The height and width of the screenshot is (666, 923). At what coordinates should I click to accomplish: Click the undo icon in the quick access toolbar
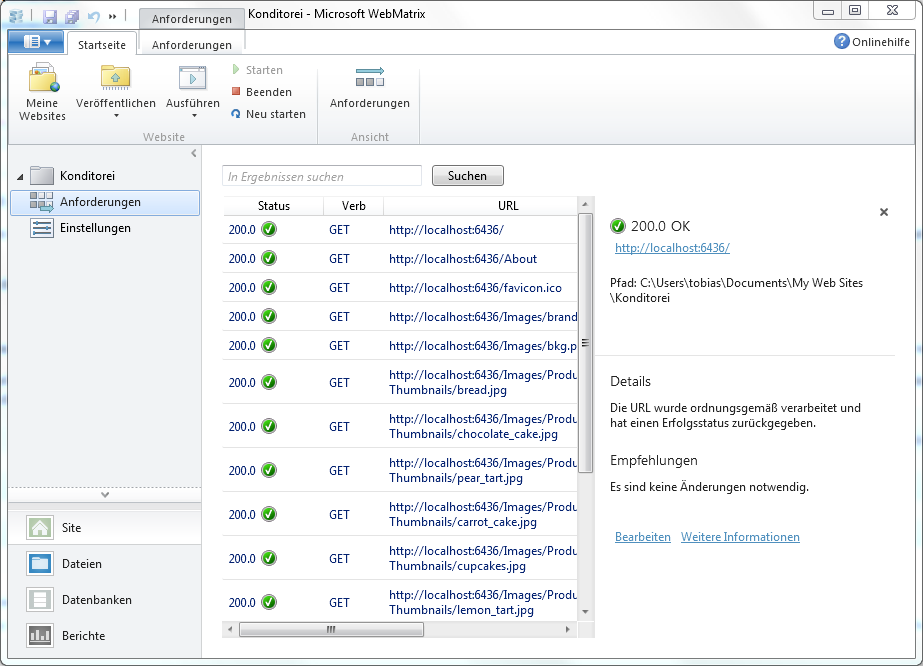(x=94, y=16)
